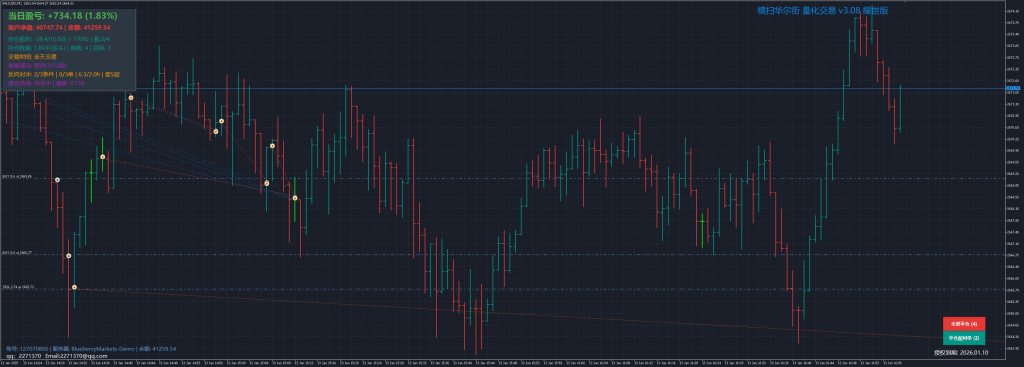Click the BlueberryMarkets-Demo account info line
The height and width of the screenshot is (367, 1024).
[91, 349]
